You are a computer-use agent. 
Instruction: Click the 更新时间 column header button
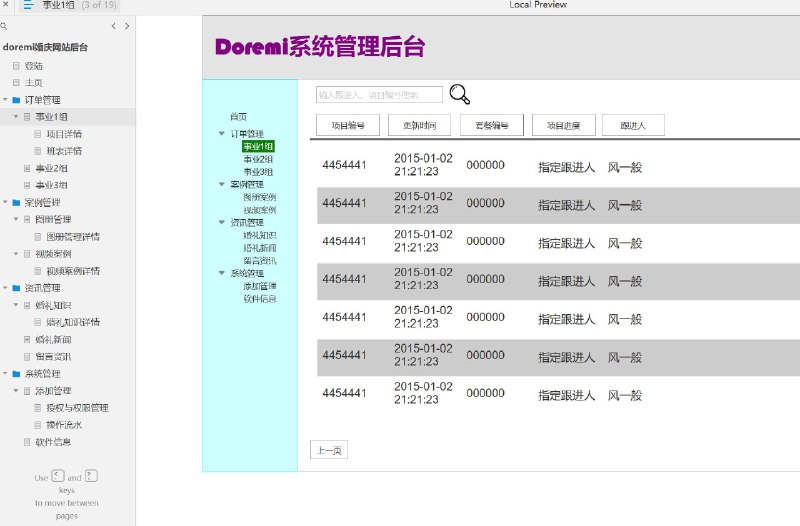click(419, 126)
